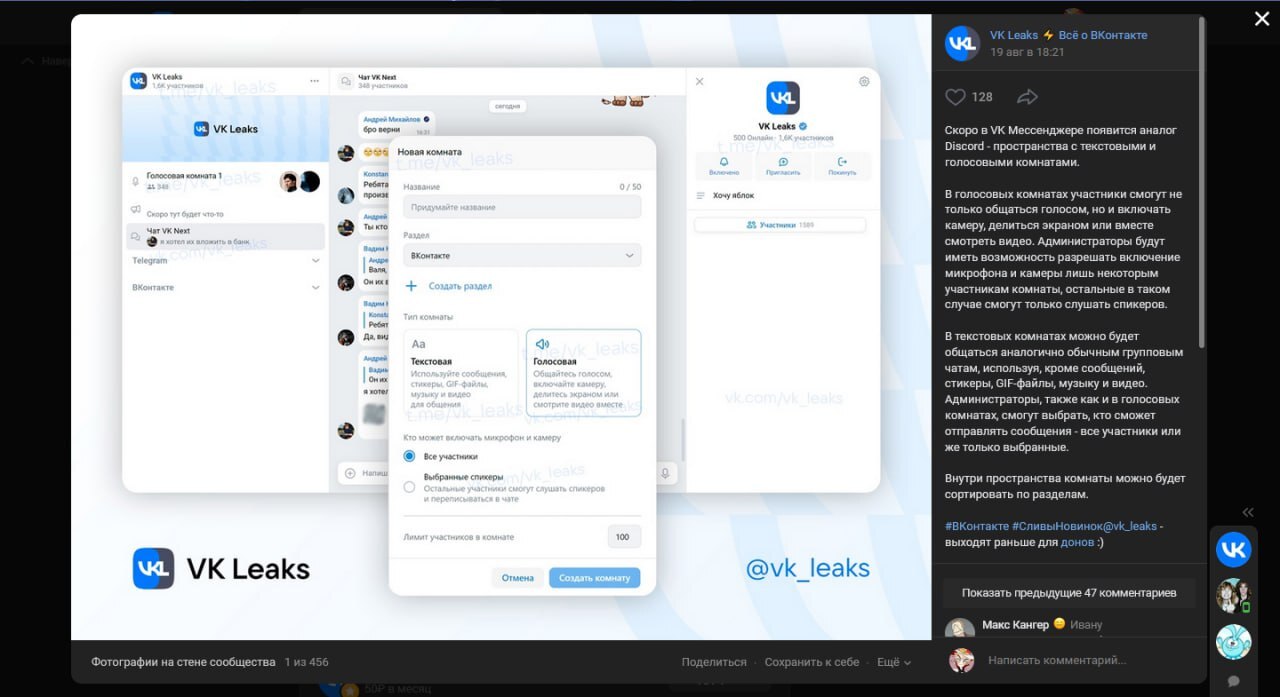The height and width of the screenshot is (697, 1280).
Task: Click the Пригласить button
Action: pos(783,166)
